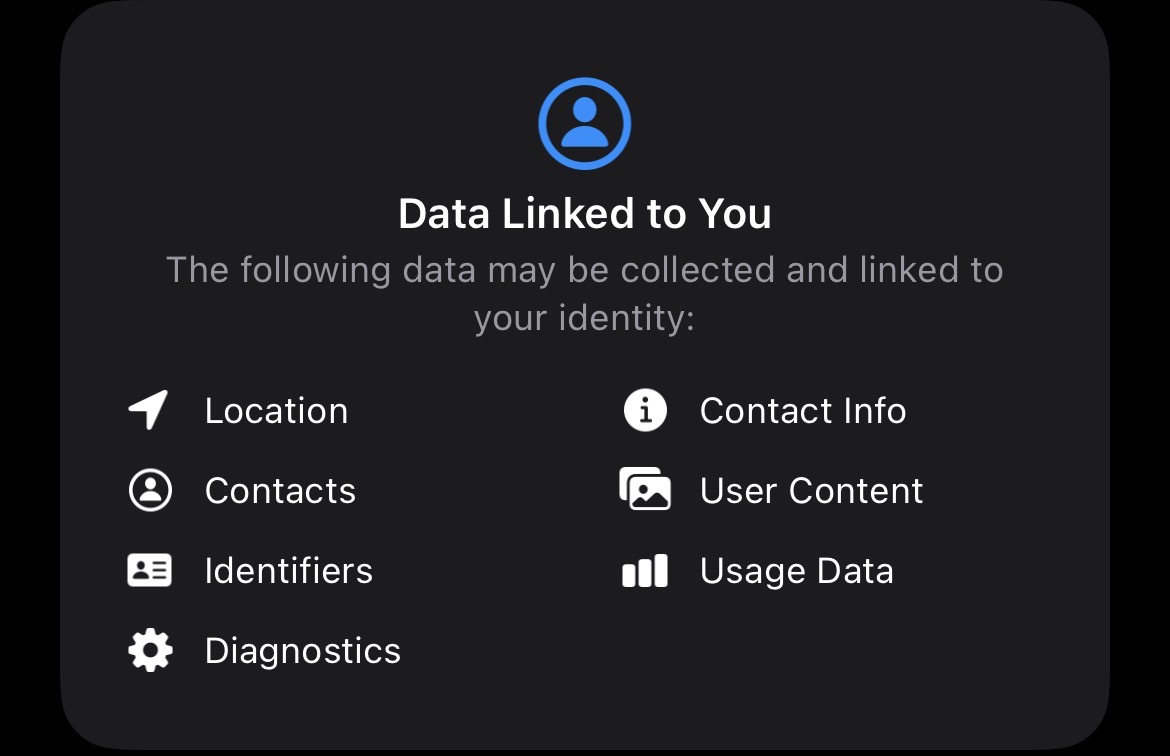Select the Location label
Viewport: 1170px width, 756px height.
(x=276, y=411)
